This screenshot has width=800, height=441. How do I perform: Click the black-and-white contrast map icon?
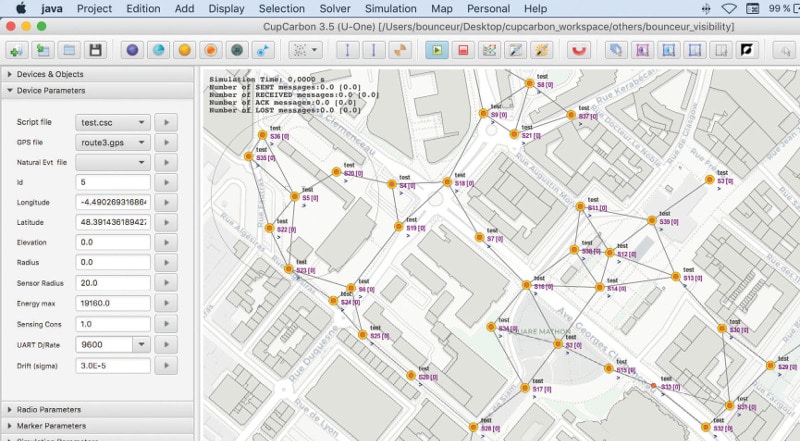(746, 49)
